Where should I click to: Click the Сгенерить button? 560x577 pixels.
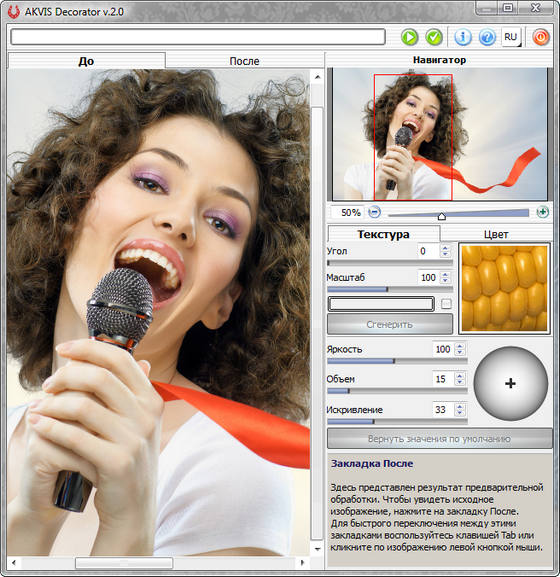390,324
